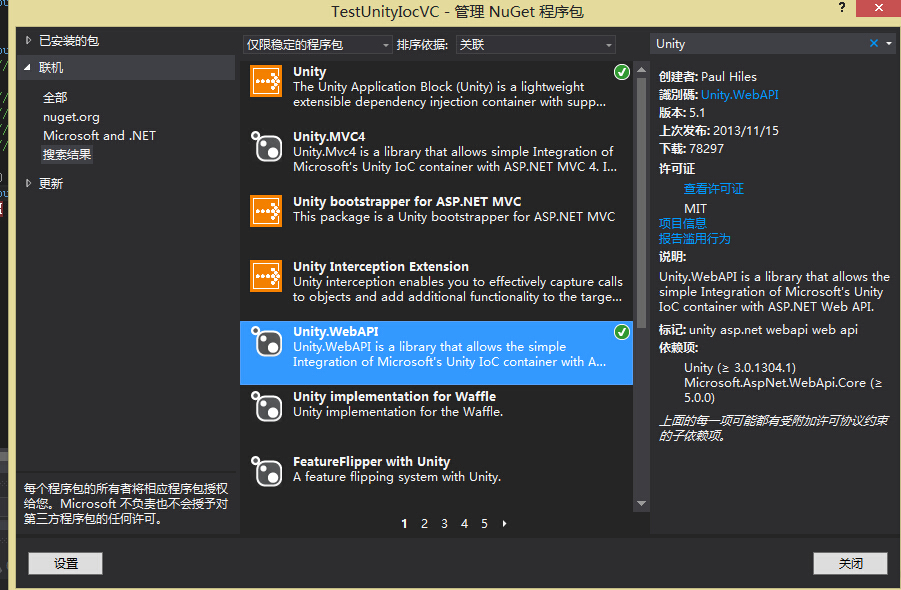The height and width of the screenshot is (590, 901).
Task: Click the package list scrollbar thumb
Action: (642, 202)
